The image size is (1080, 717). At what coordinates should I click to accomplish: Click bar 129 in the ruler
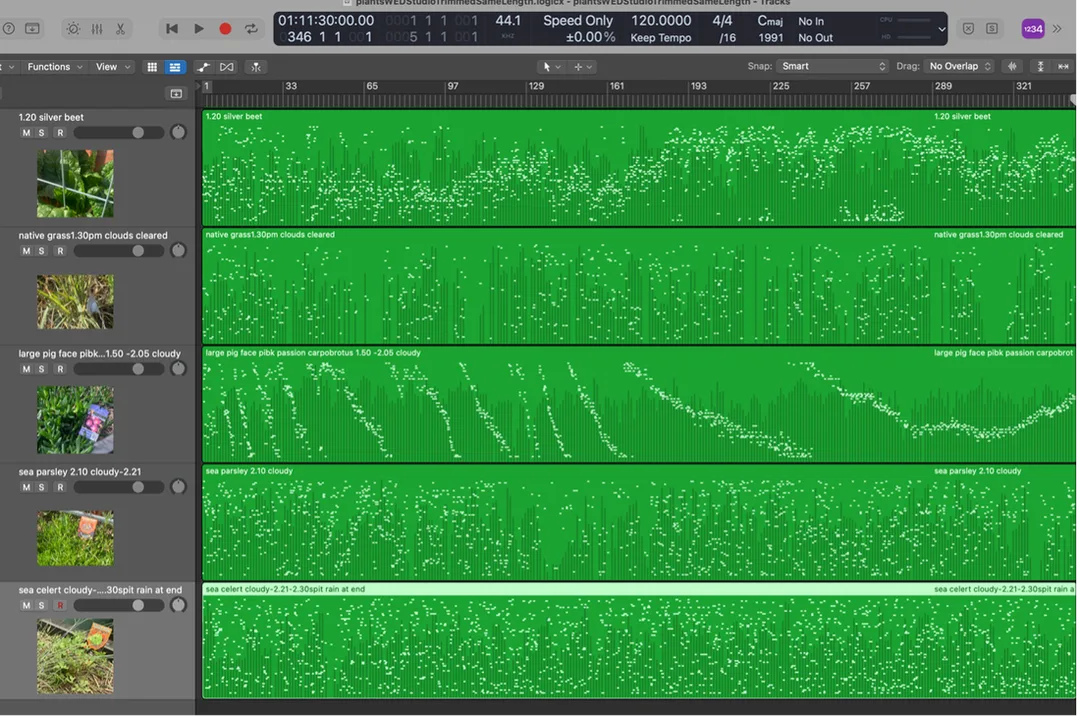pos(536,86)
